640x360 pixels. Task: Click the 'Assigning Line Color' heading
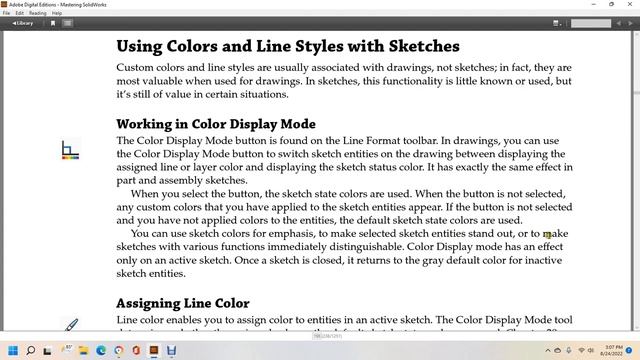pyautogui.click(x=183, y=303)
